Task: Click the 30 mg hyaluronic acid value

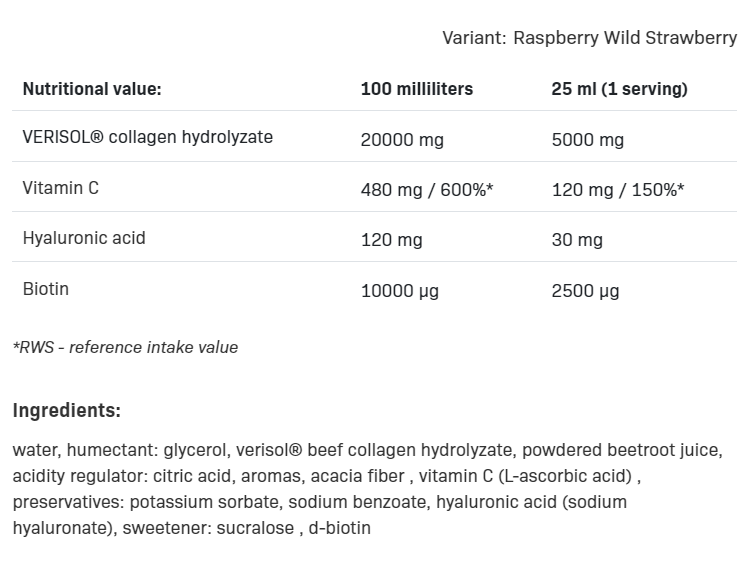Action: 577,241
